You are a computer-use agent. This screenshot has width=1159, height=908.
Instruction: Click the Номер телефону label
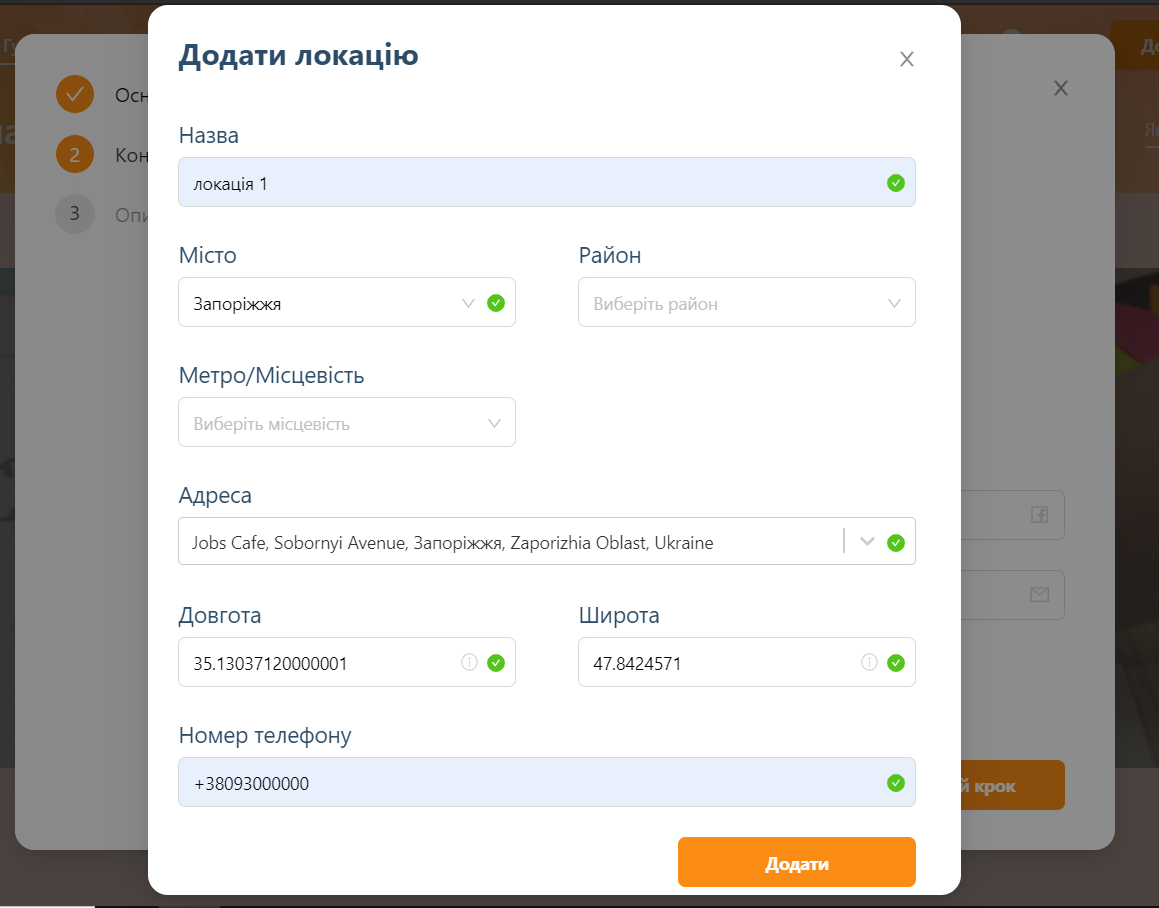pos(265,735)
